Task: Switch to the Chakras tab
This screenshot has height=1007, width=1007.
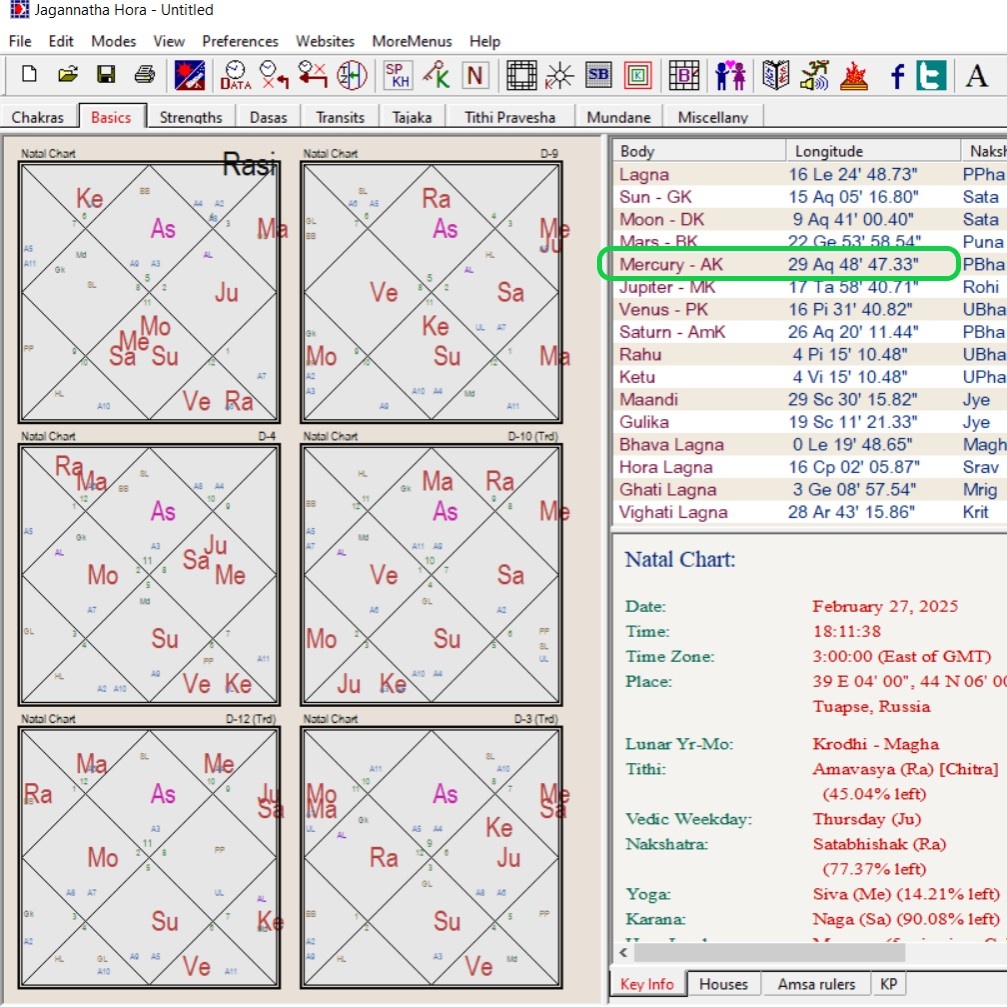Action: click(38, 117)
